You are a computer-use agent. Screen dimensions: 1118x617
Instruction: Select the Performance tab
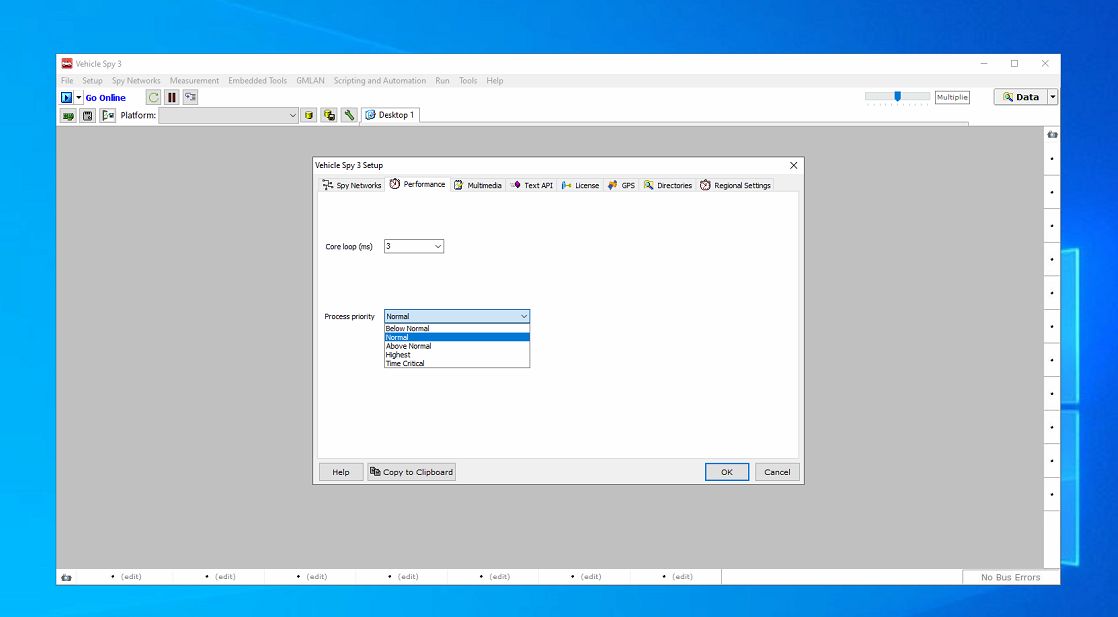point(418,184)
